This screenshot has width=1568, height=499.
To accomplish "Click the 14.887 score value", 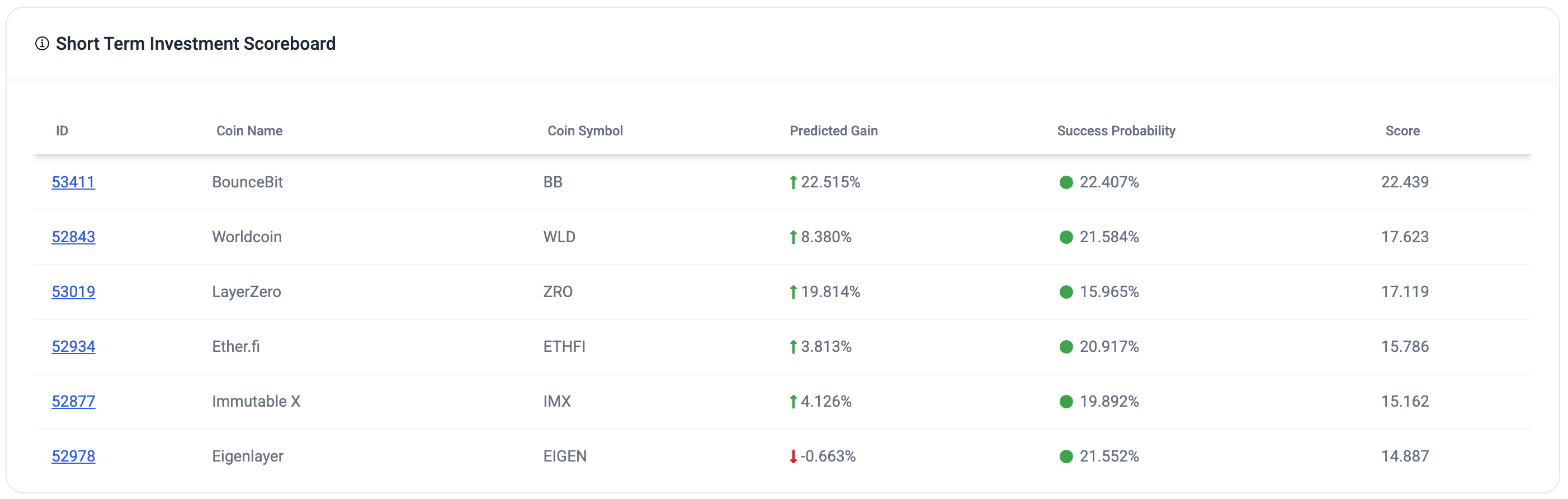I will [x=1404, y=456].
